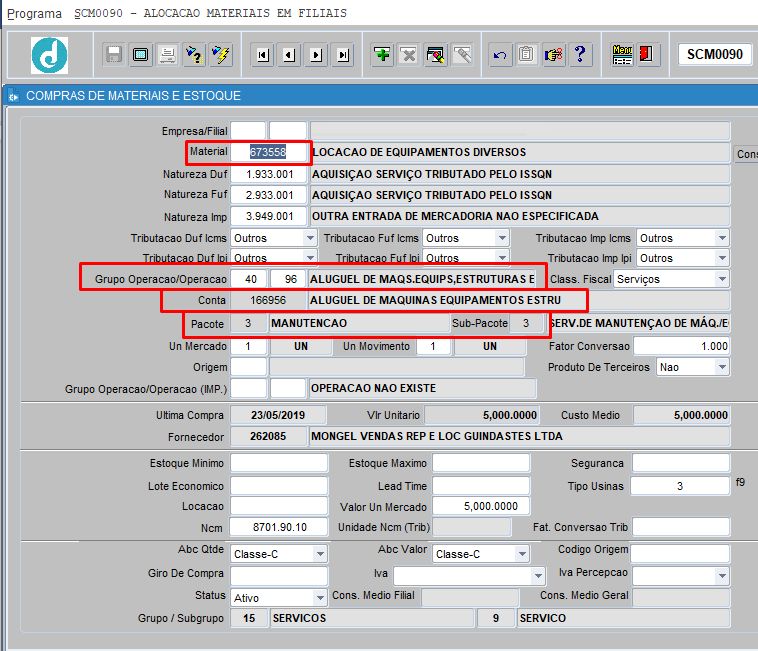The height and width of the screenshot is (651, 758).
Task: Click the Conta field 166956
Action: click(x=268, y=300)
